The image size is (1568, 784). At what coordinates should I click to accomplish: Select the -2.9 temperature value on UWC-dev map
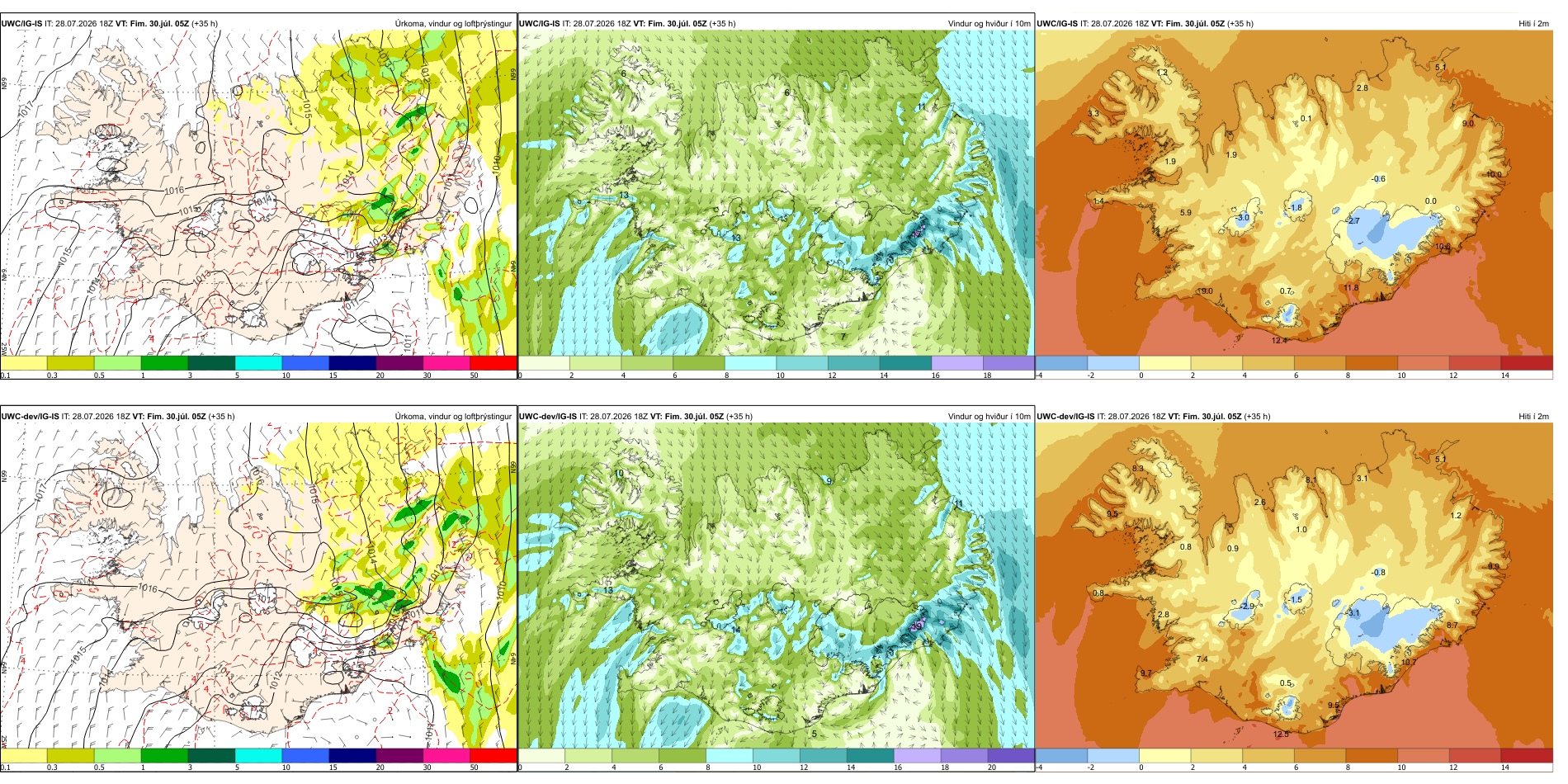point(1246,607)
